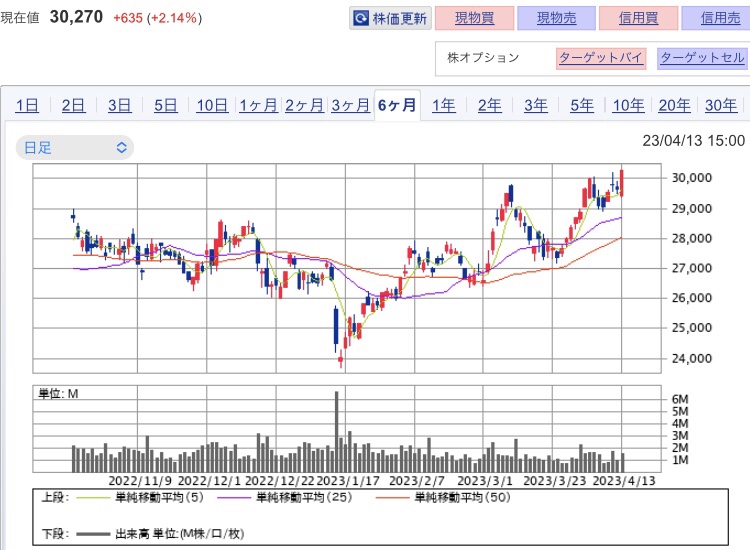This screenshot has width=750, height=550.
Task: Click the 信用売 button
Action: (716, 18)
